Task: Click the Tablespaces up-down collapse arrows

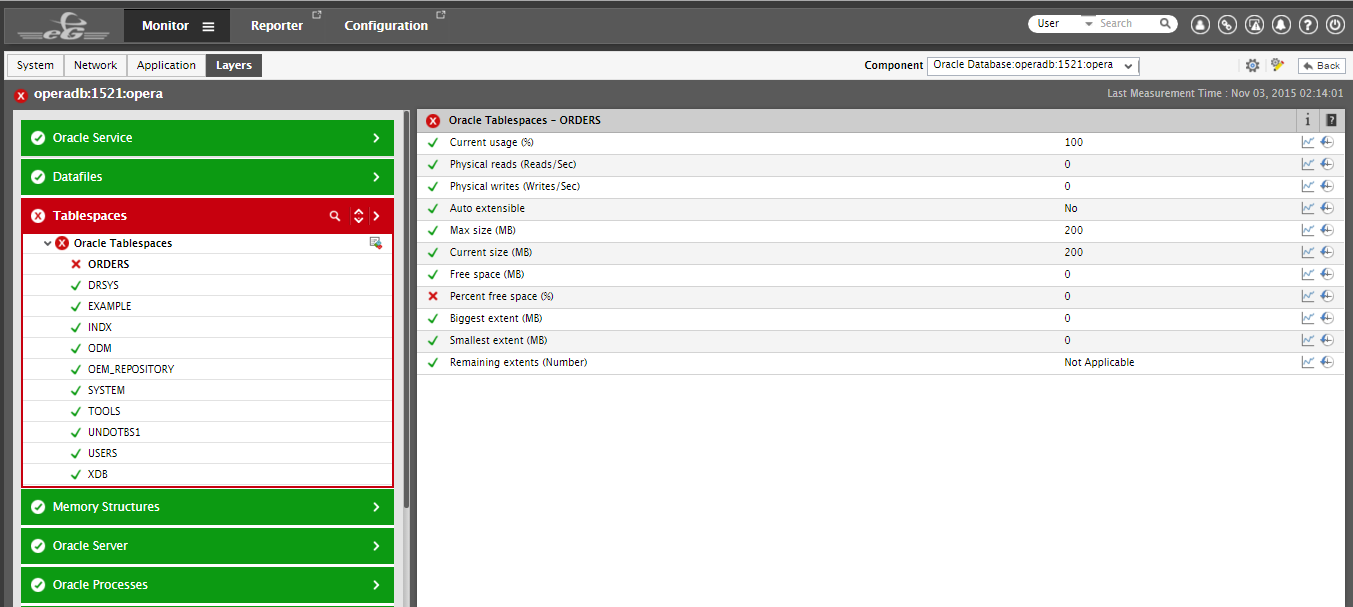Action: point(358,216)
